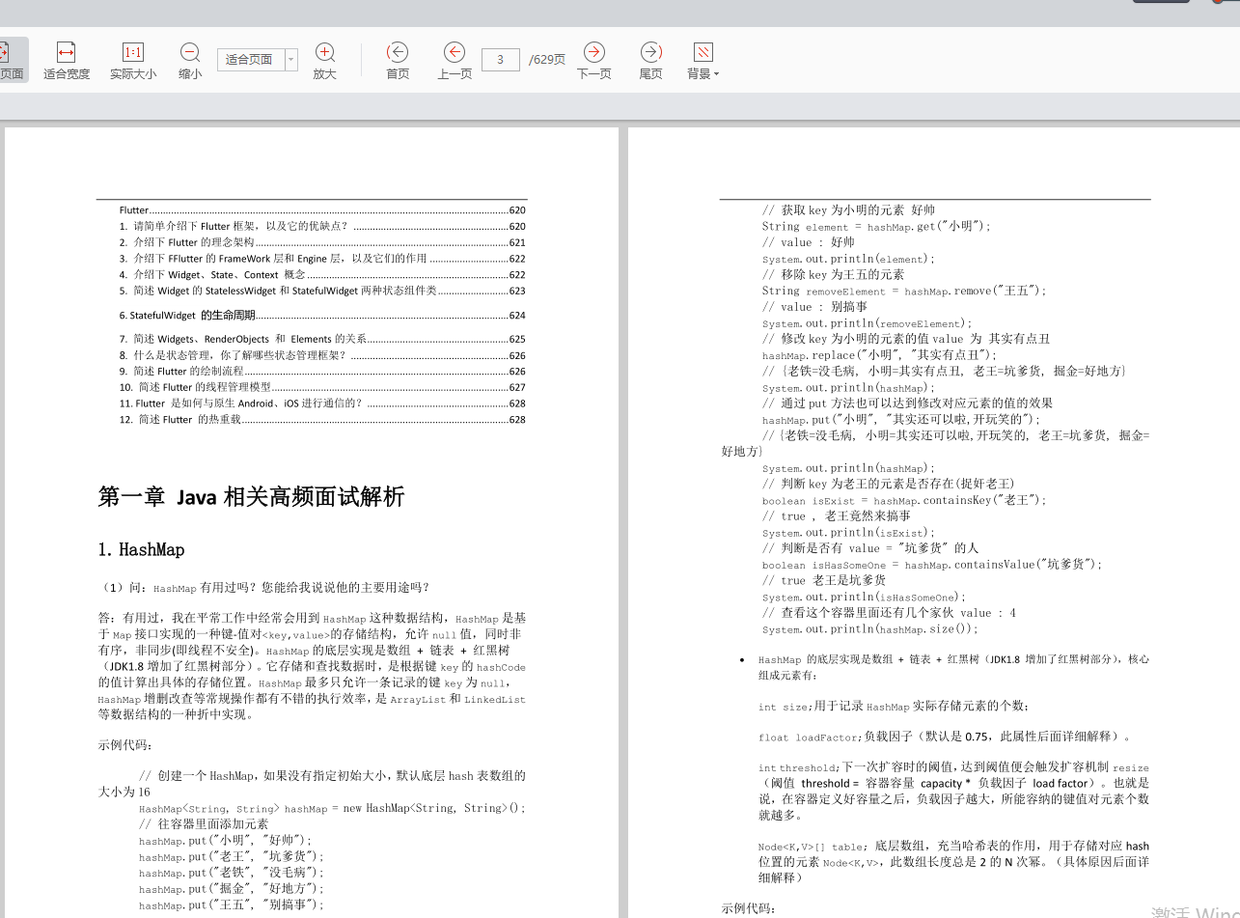Click code line hashMap.put("掘金", "好地方")
The width and height of the screenshot is (1240, 918).
point(232,889)
